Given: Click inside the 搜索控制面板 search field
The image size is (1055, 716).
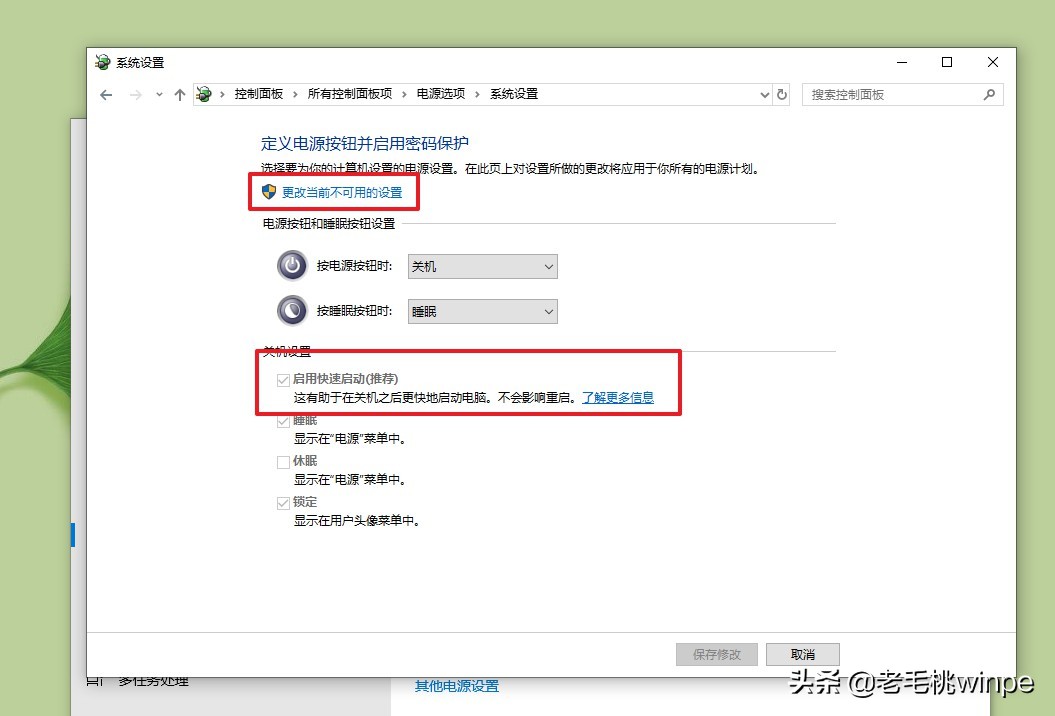Looking at the screenshot, I should point(880,93).
